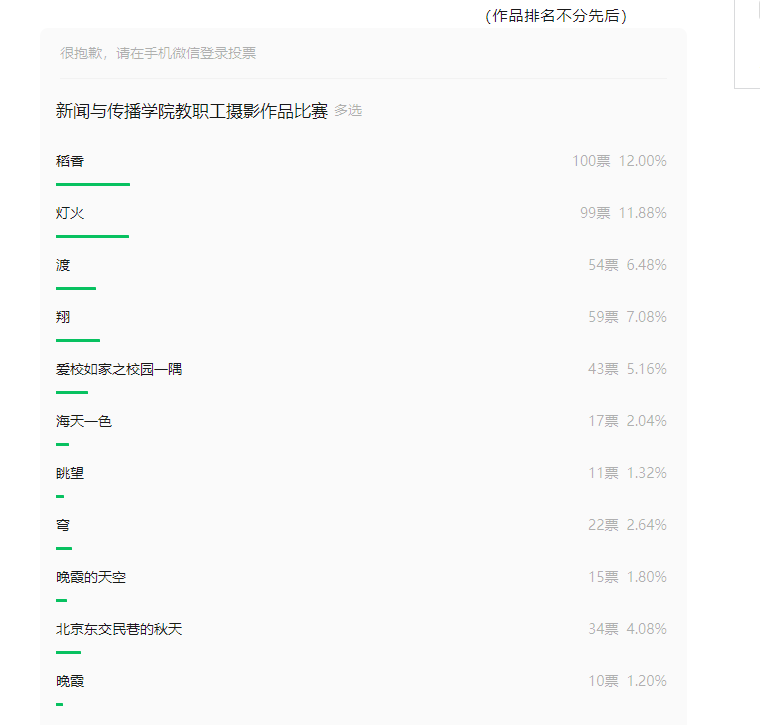Click the 99票 11.88% vote count
The height and width of the screenshot is (725, 760).
pyautogui.click(x=623, y=213)
